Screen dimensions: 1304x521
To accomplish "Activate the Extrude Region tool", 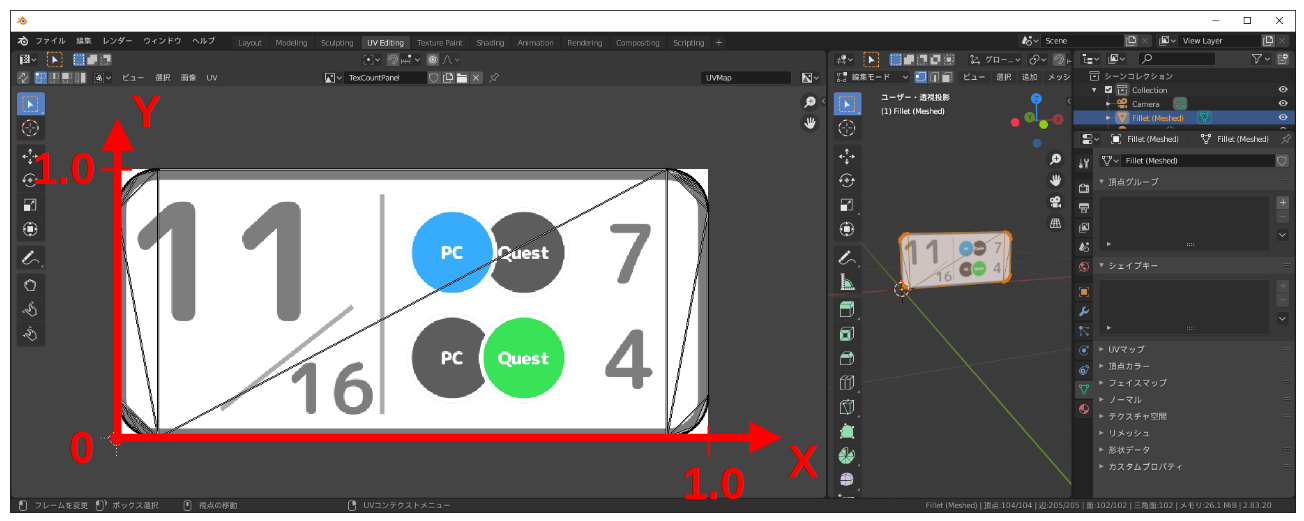I will point(847,309).
